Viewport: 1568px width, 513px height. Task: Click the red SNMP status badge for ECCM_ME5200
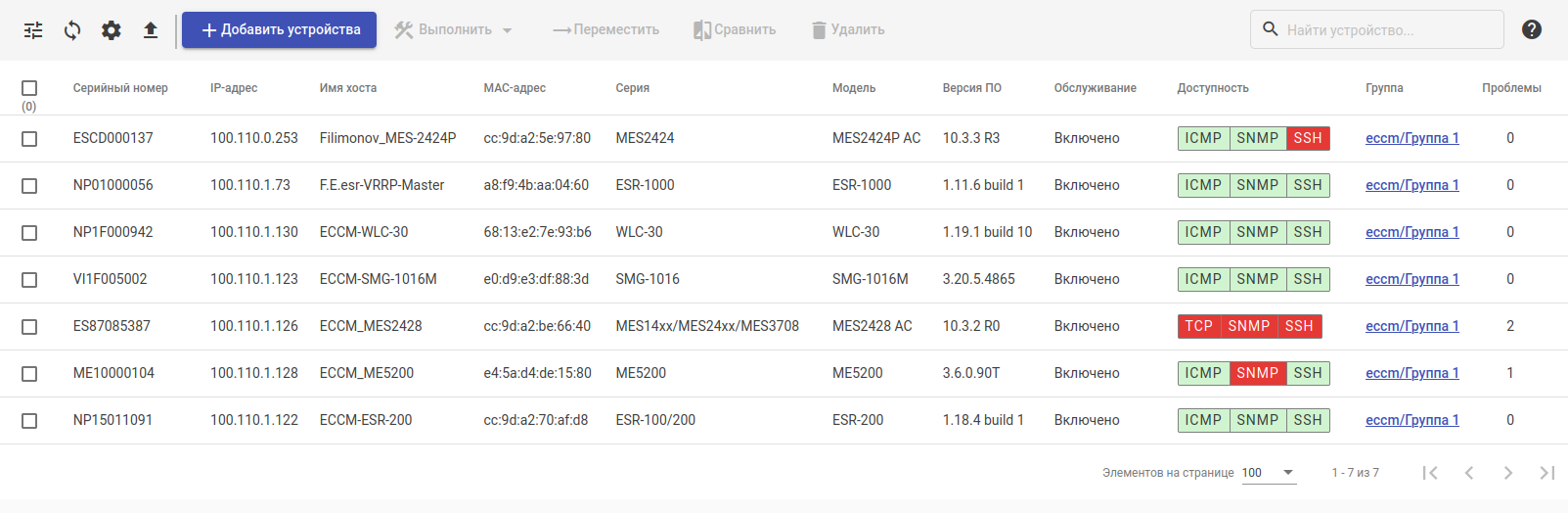1257,373
